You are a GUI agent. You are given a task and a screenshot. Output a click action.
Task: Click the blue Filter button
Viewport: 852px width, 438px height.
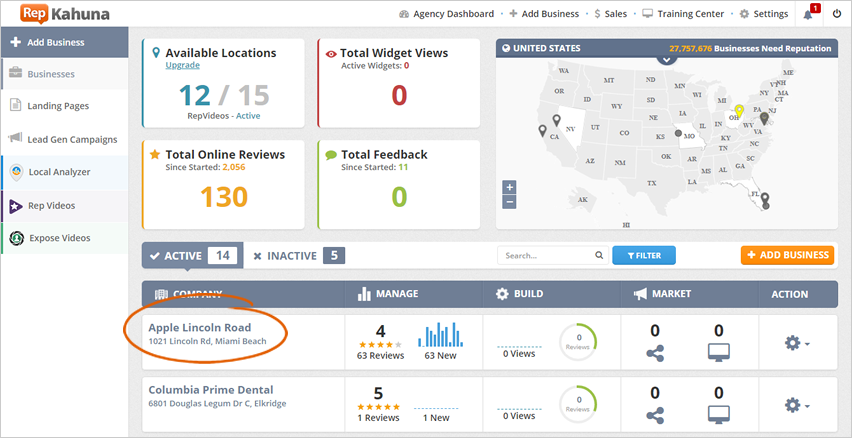click(643, 256)
